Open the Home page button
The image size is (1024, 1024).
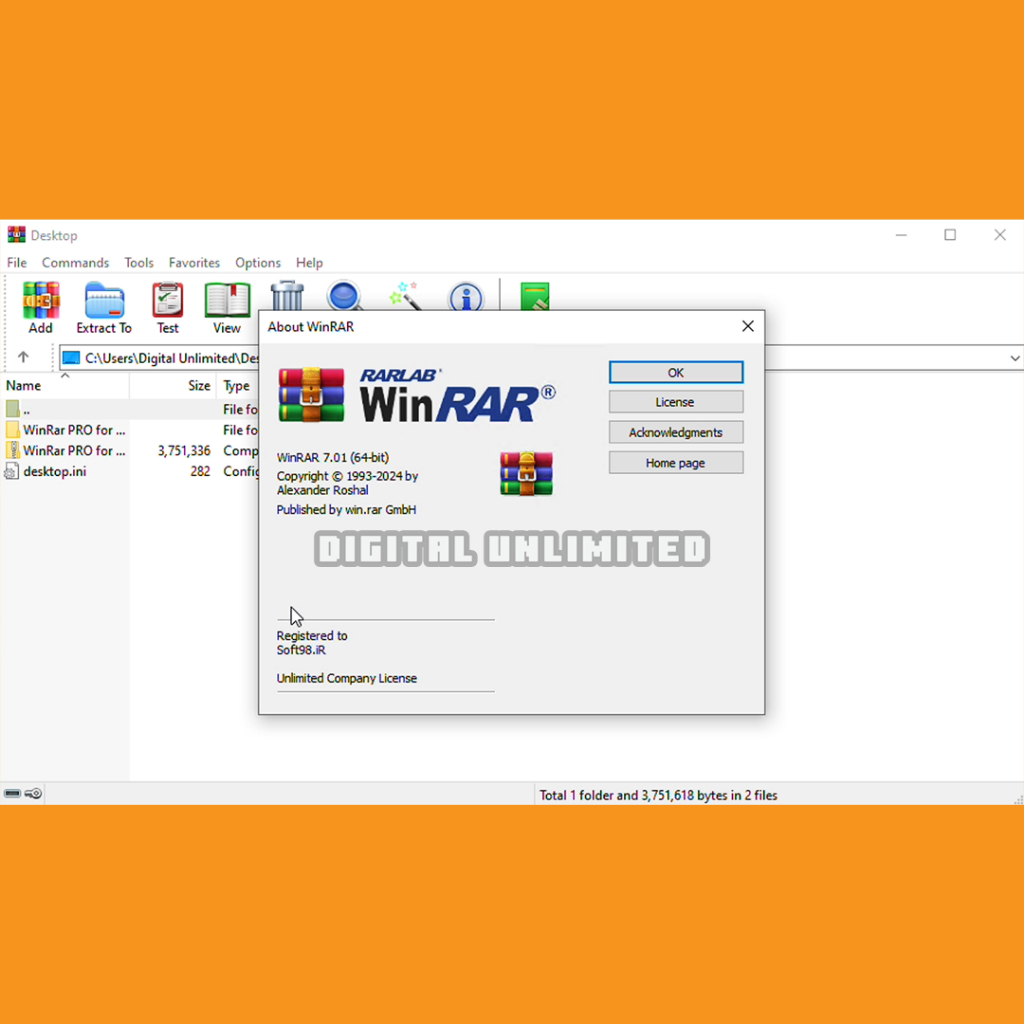675,463
